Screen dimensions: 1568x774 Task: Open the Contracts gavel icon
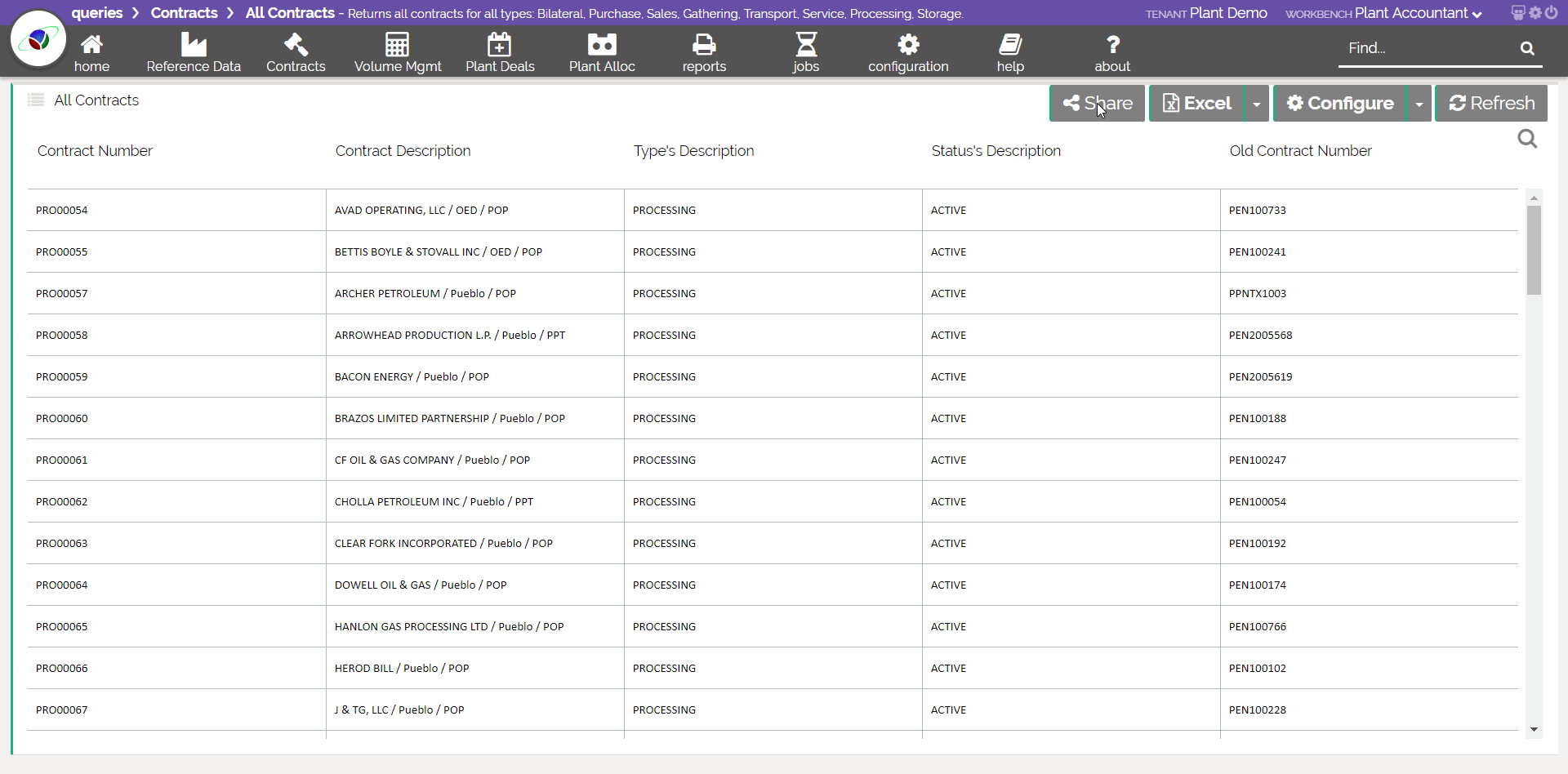pyautogui.click(x=295, y=44)
